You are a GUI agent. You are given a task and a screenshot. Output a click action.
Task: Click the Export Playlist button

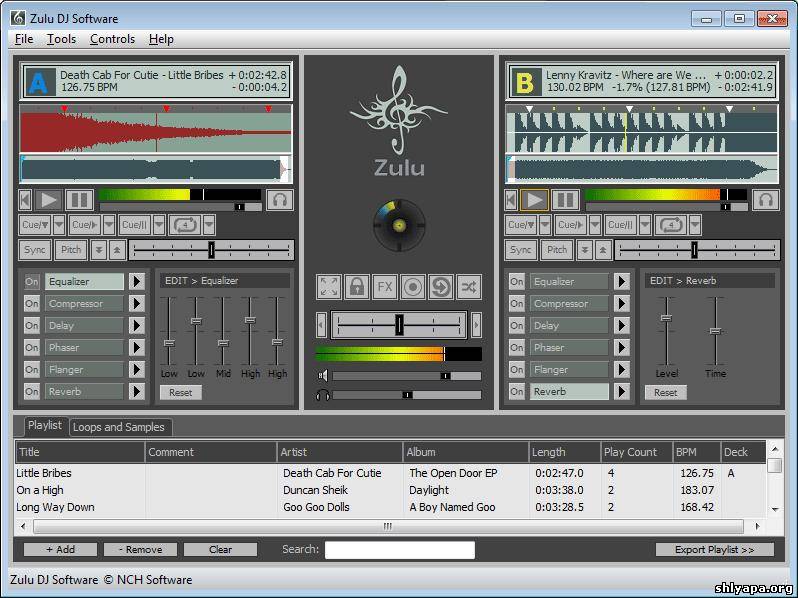714,549
